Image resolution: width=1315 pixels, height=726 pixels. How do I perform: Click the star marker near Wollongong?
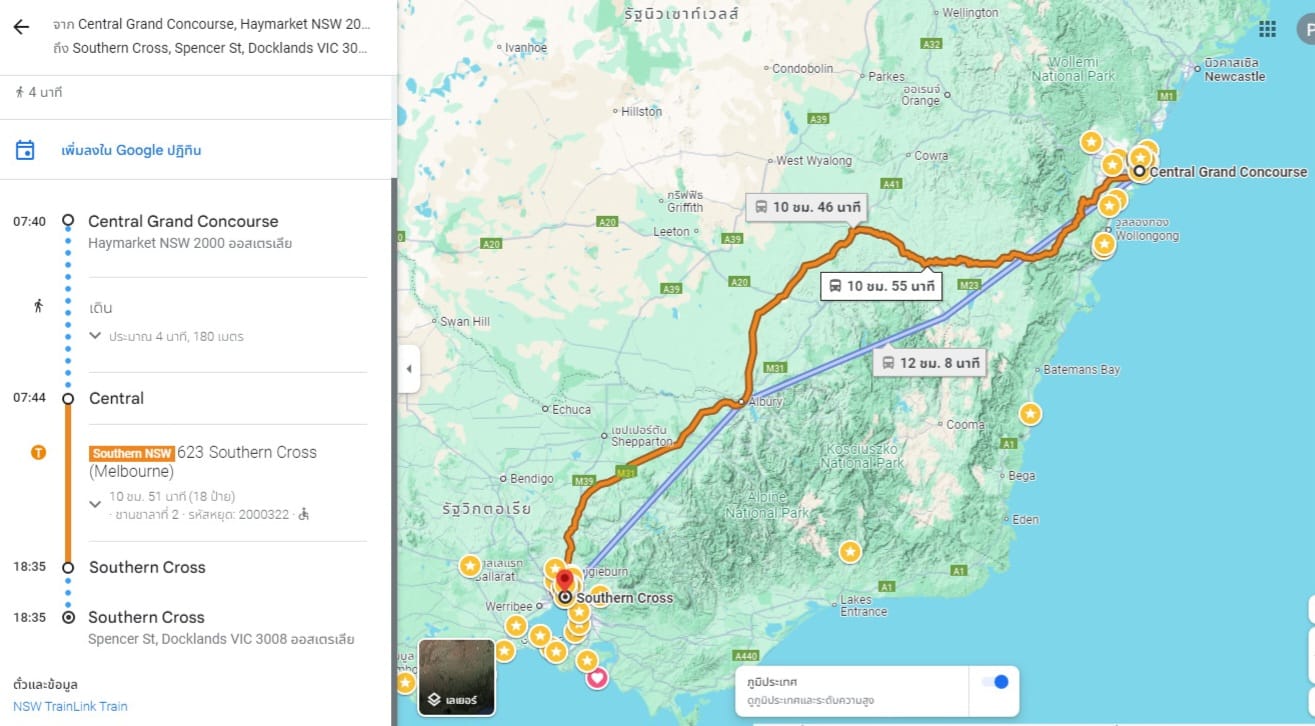(x=1103, y=243)
